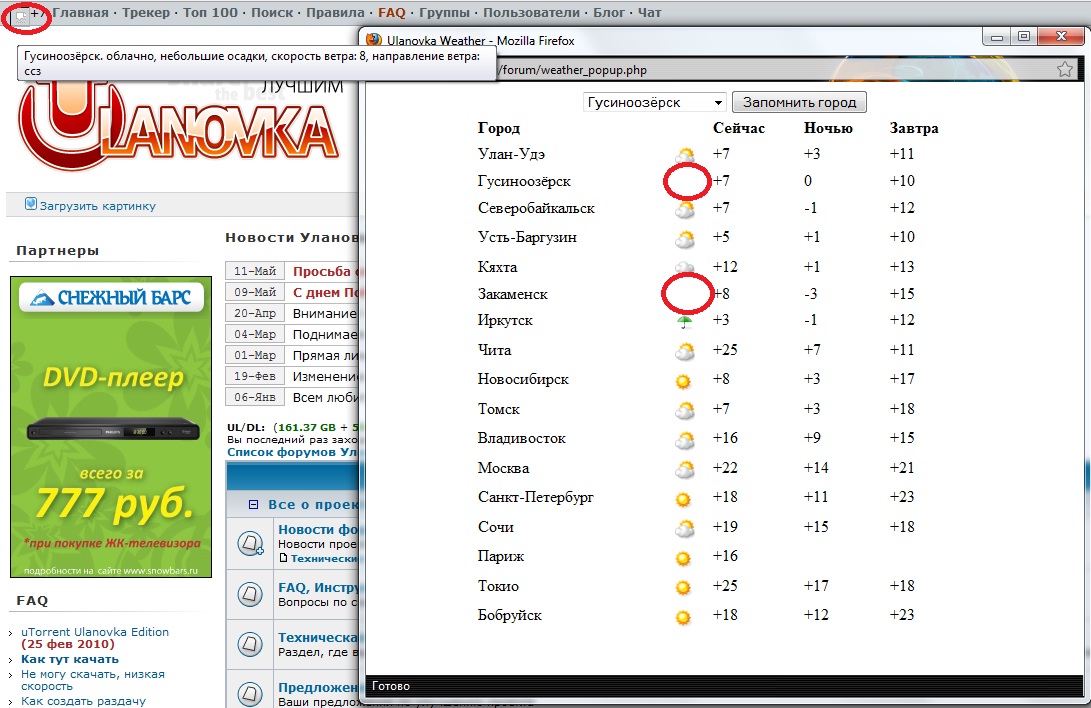Open Трекер in the top navigation
Viewport: 1091px width, 708px height.
pyautogui.click(x=146, y=13)
